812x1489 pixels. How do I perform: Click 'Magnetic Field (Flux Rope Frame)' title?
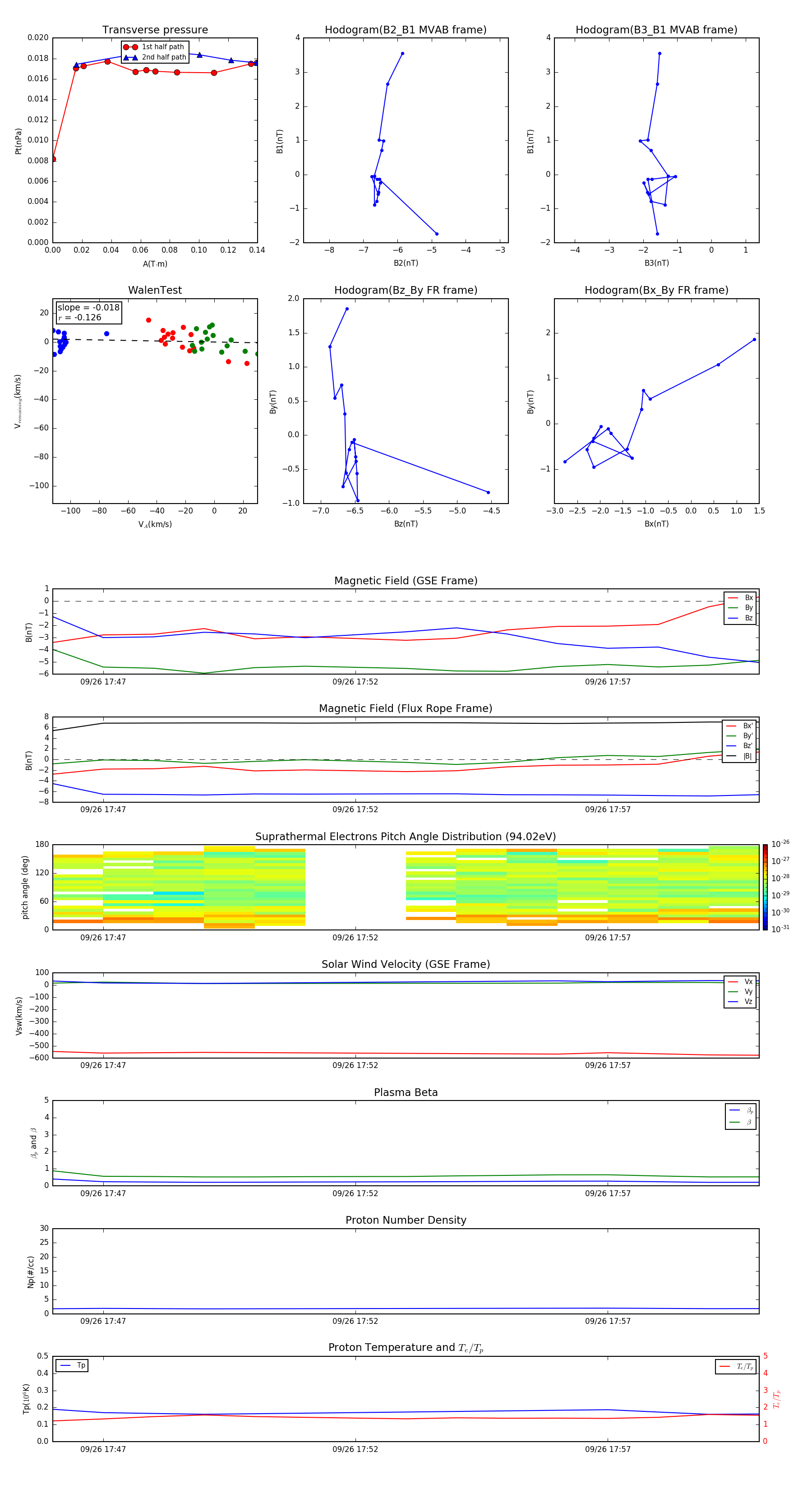coord(406,709)
